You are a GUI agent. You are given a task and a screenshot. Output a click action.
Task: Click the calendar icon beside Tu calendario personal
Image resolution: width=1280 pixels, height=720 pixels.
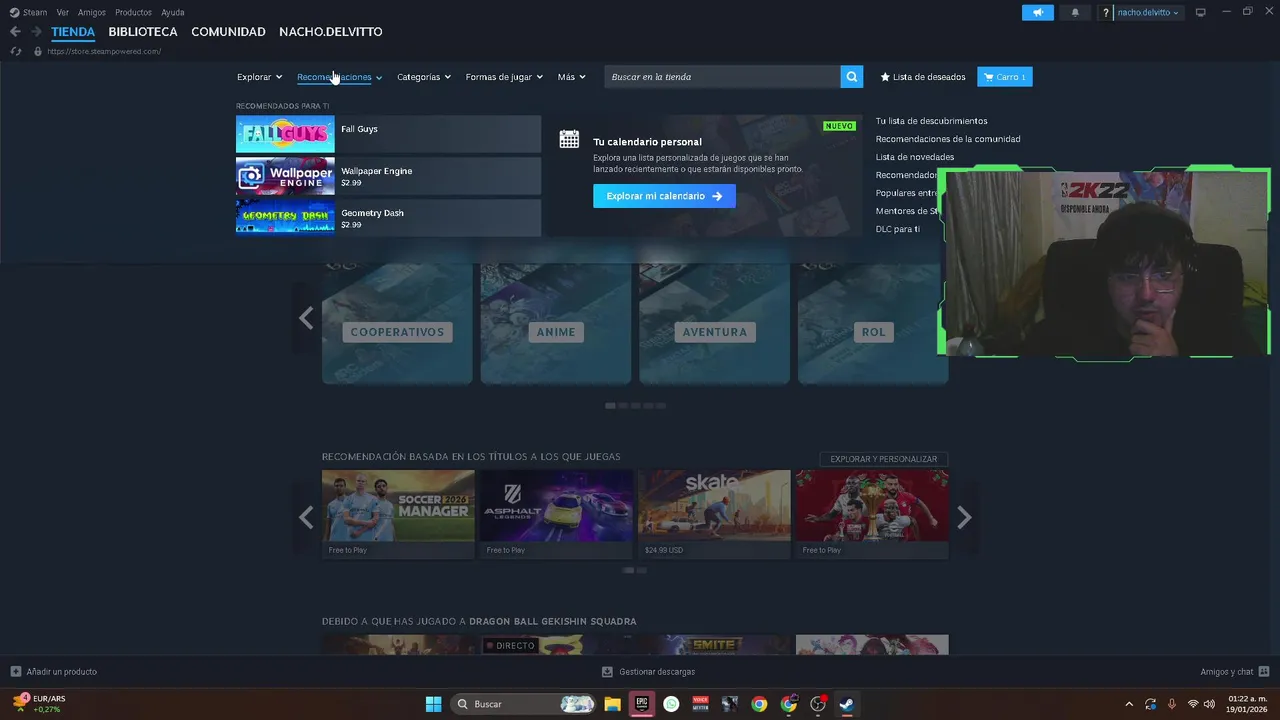coord(569,140)
